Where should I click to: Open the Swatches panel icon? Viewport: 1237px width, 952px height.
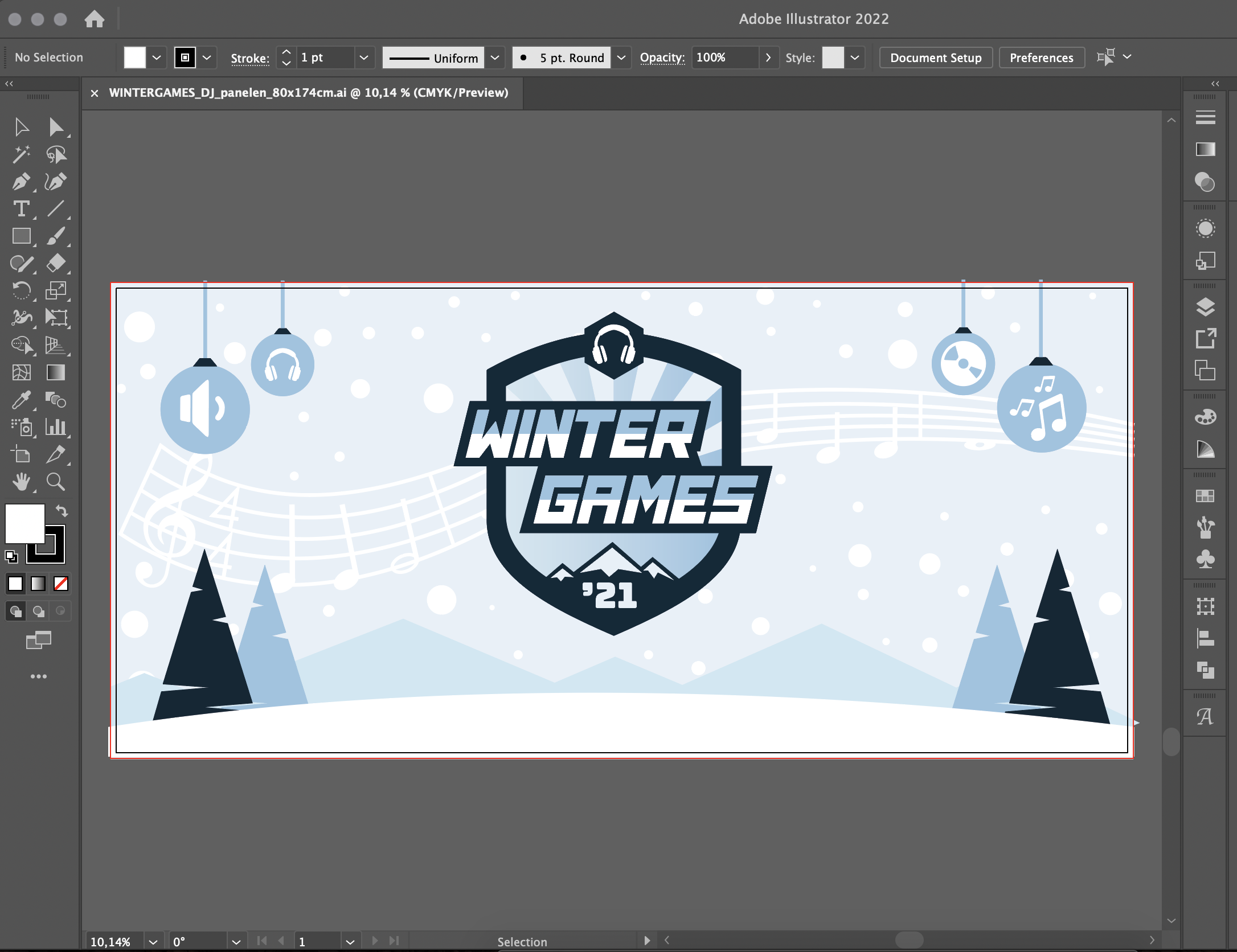(x=1205, y=496)
